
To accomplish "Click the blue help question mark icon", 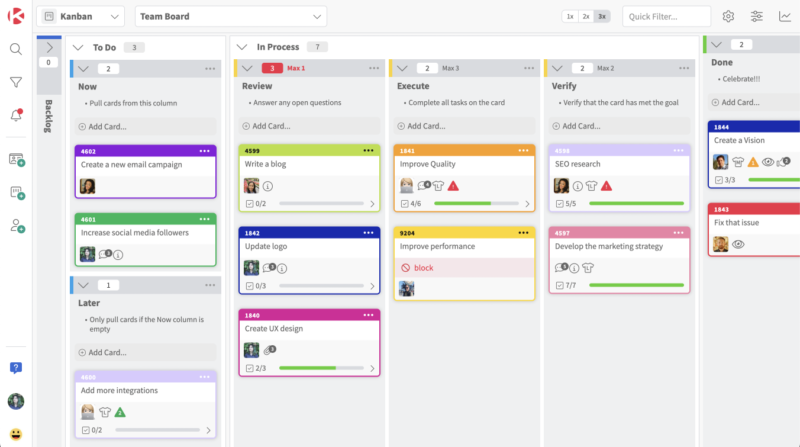I will pyautogui.click(x=16, y=368).
